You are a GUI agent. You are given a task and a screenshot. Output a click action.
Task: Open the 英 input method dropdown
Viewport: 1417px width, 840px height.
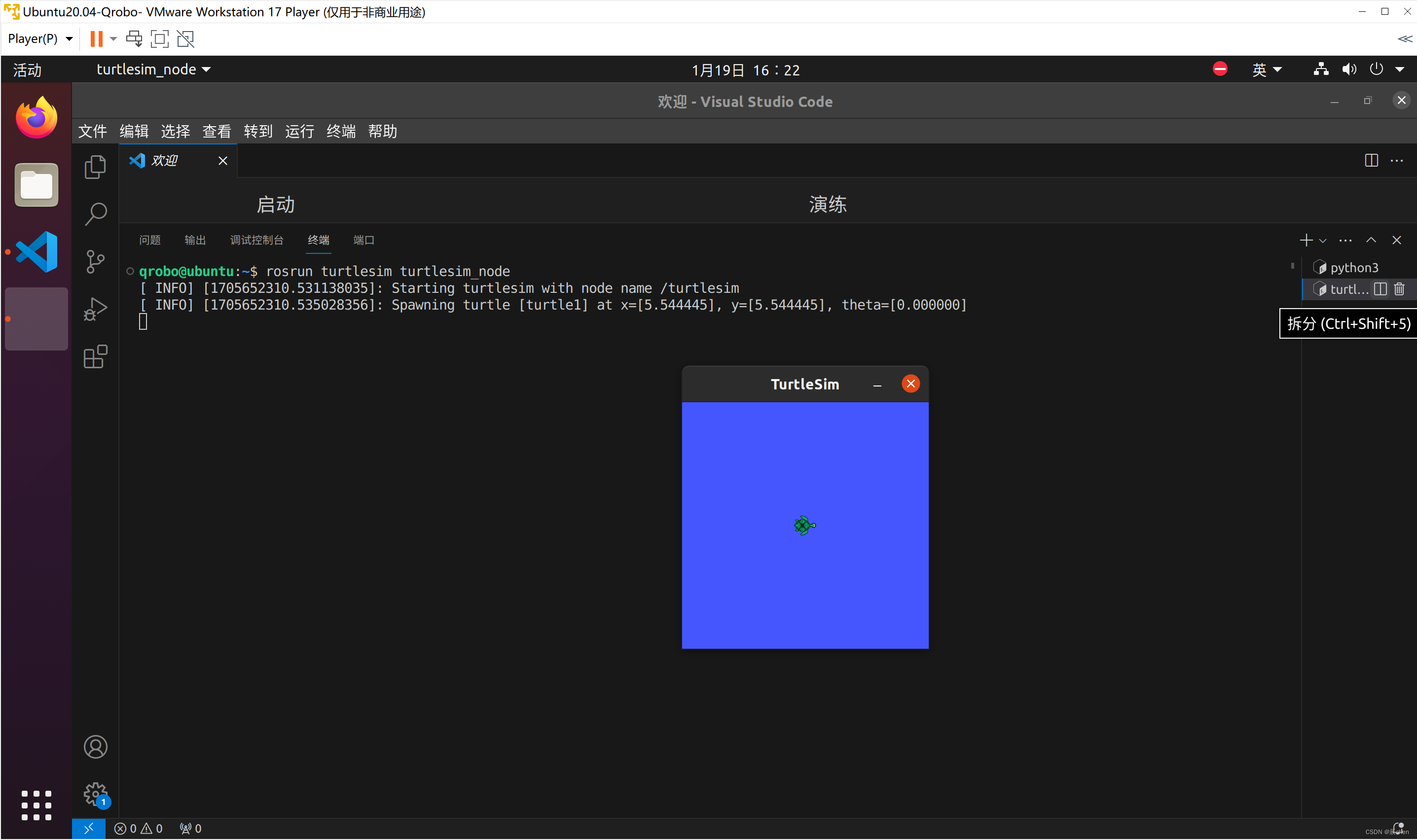(1267, 70)
